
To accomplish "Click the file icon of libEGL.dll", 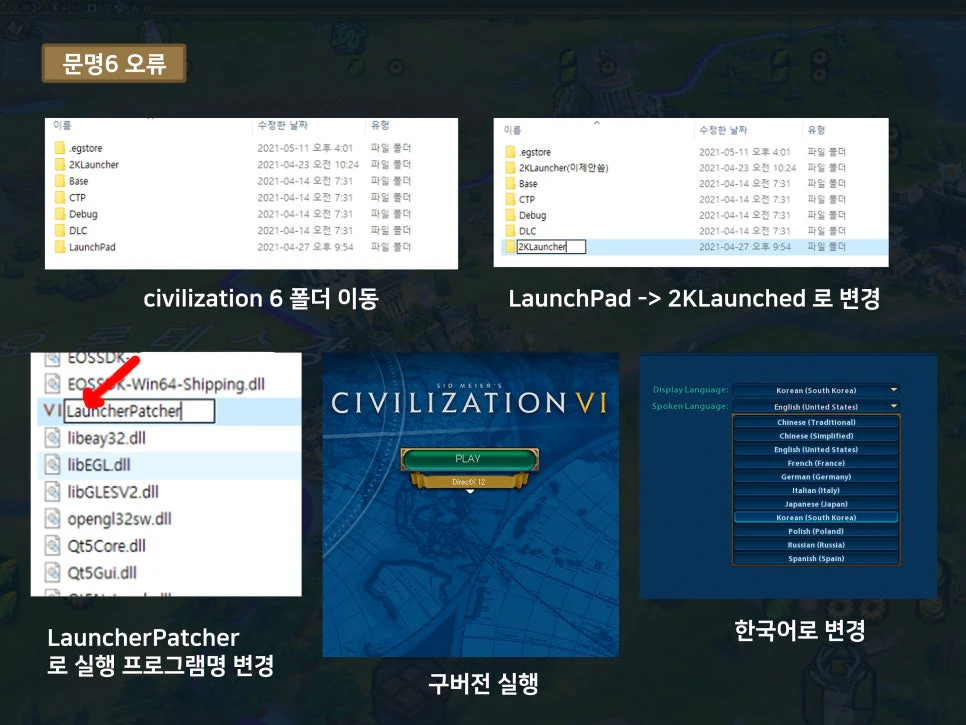I will 52,465.
